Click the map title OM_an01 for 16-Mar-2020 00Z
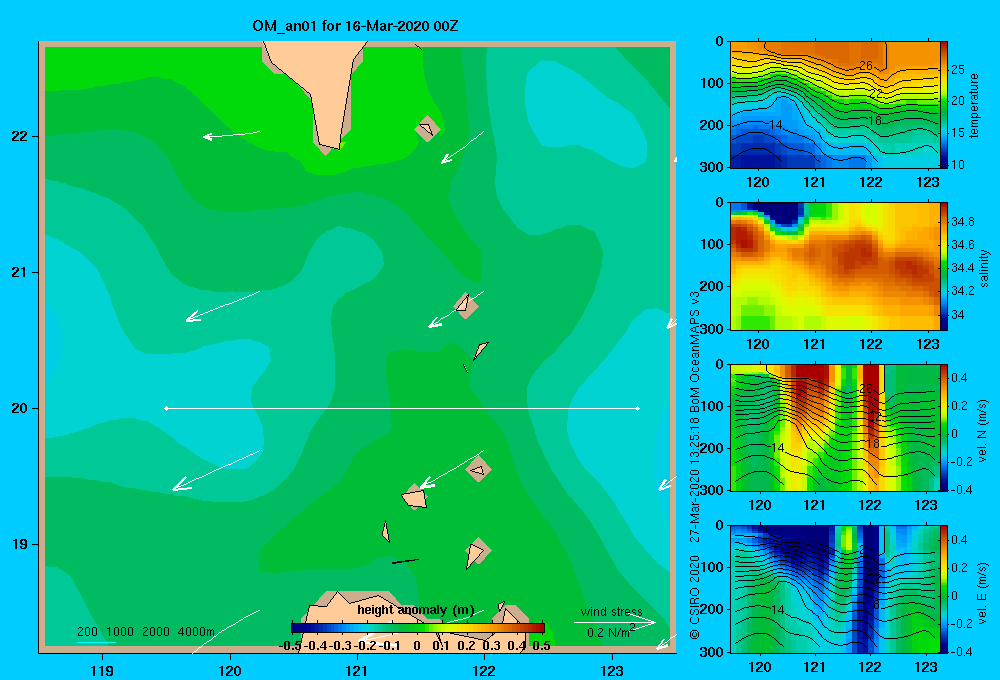 tap(355, 26)
